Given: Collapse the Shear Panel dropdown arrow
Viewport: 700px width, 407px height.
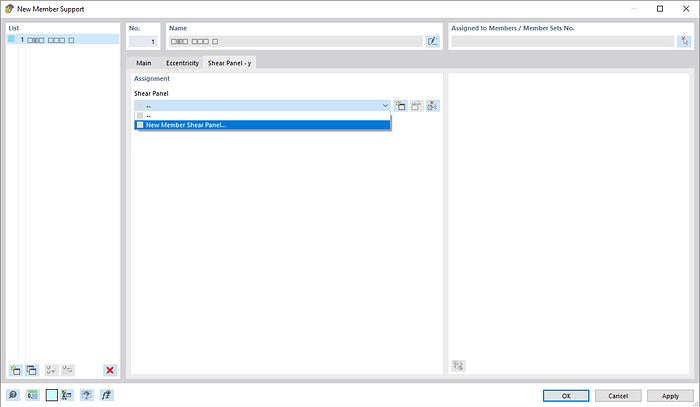Looking at the screenshot, I should pos(385,105).
